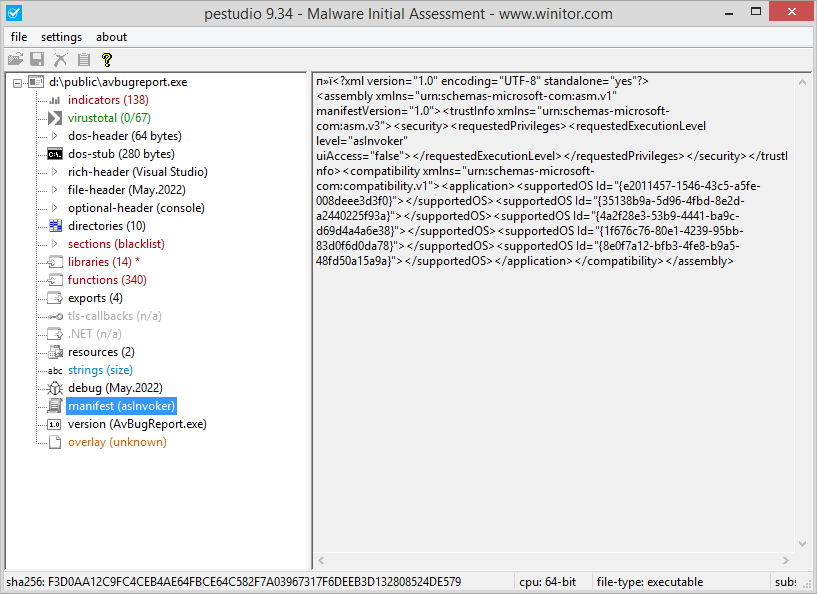Select version (AvBugReport.exe)
The width and height of the screenshot is (817, 594).
[137, 424]
